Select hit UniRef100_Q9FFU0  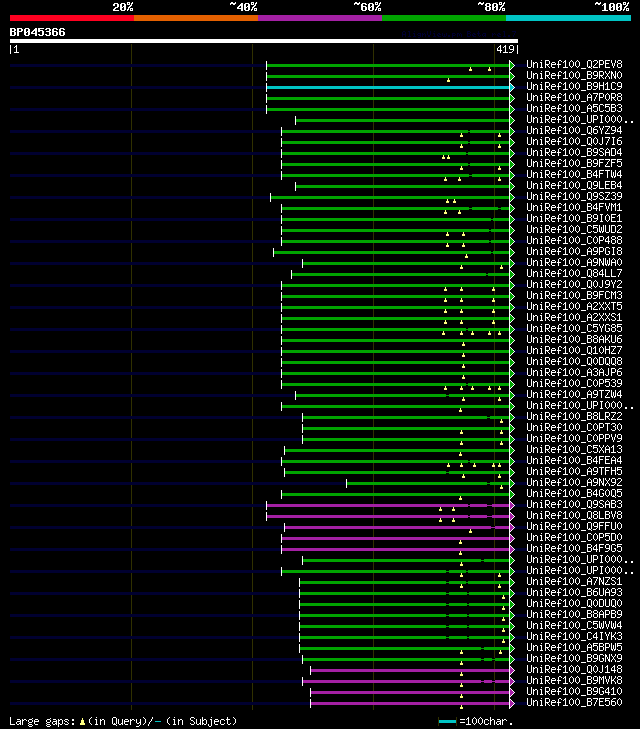[x=574, y=526]
